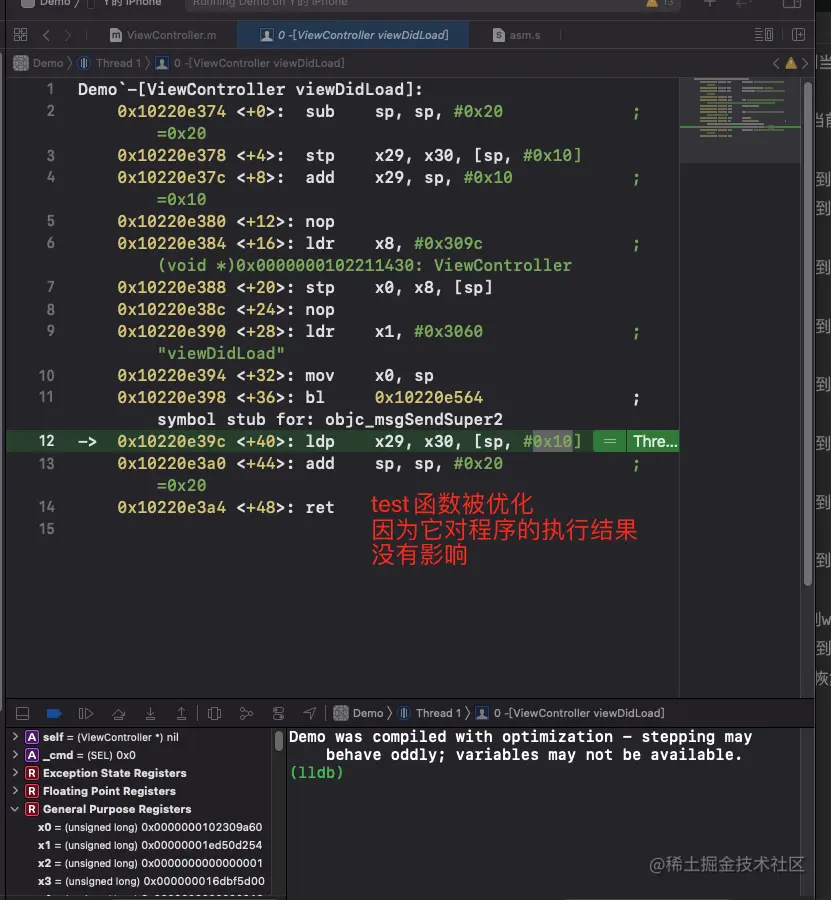Click the yellow warning badge in the toolbar

point(653,4)
